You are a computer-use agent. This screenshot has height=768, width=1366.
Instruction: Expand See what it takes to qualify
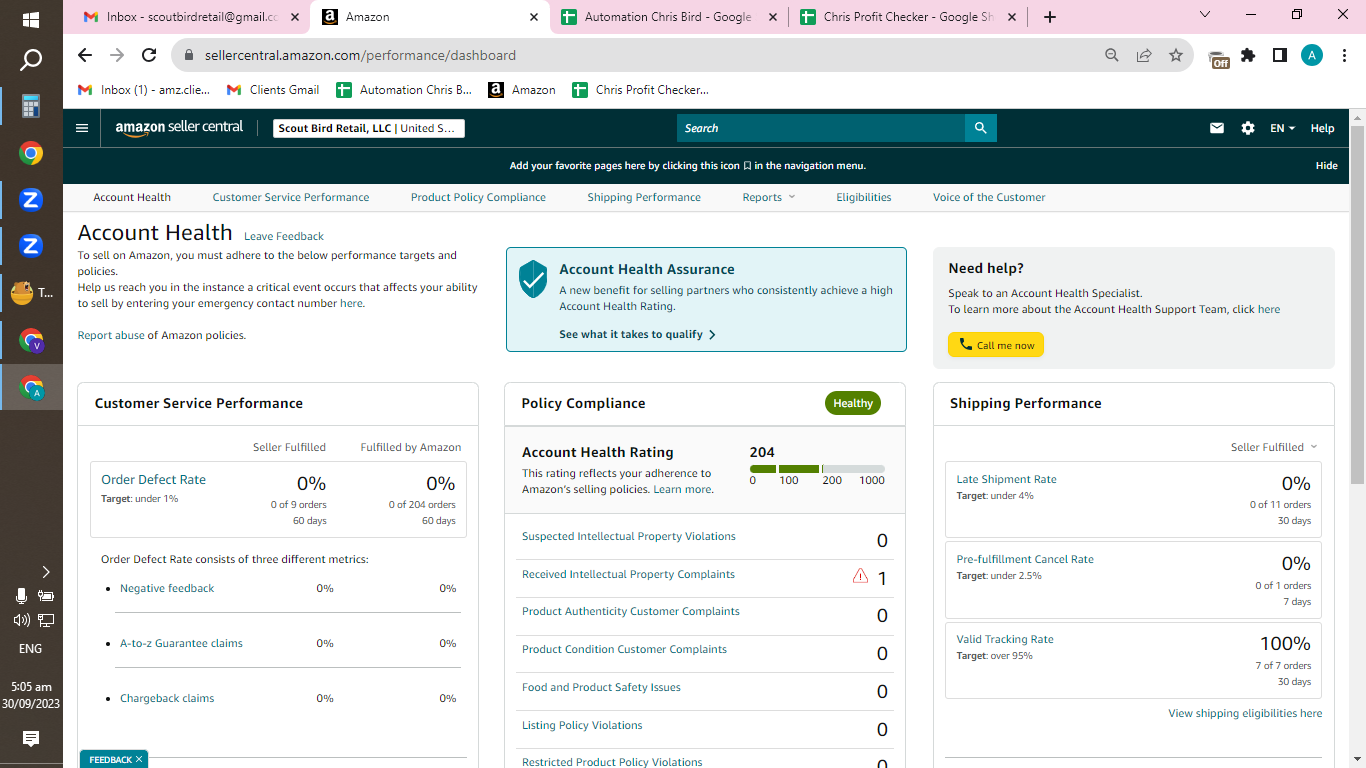[637, 334]
